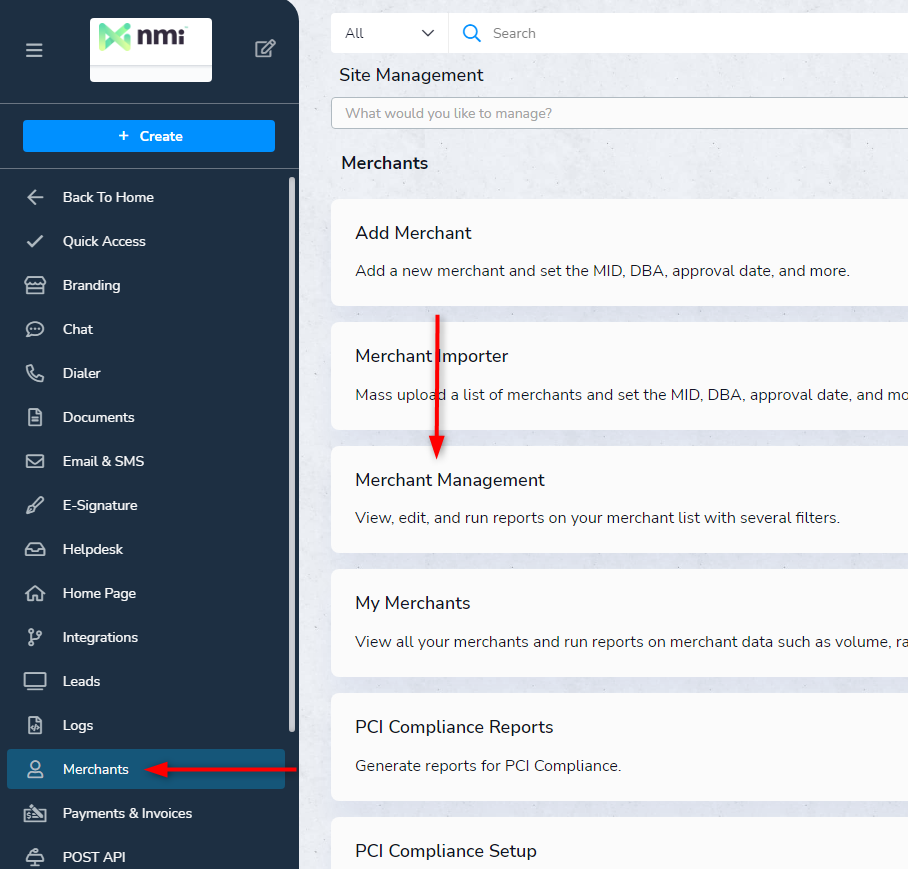Open the edit pencil icon near logo
This screenshot has height=869, width=908.
coord(265,49)
